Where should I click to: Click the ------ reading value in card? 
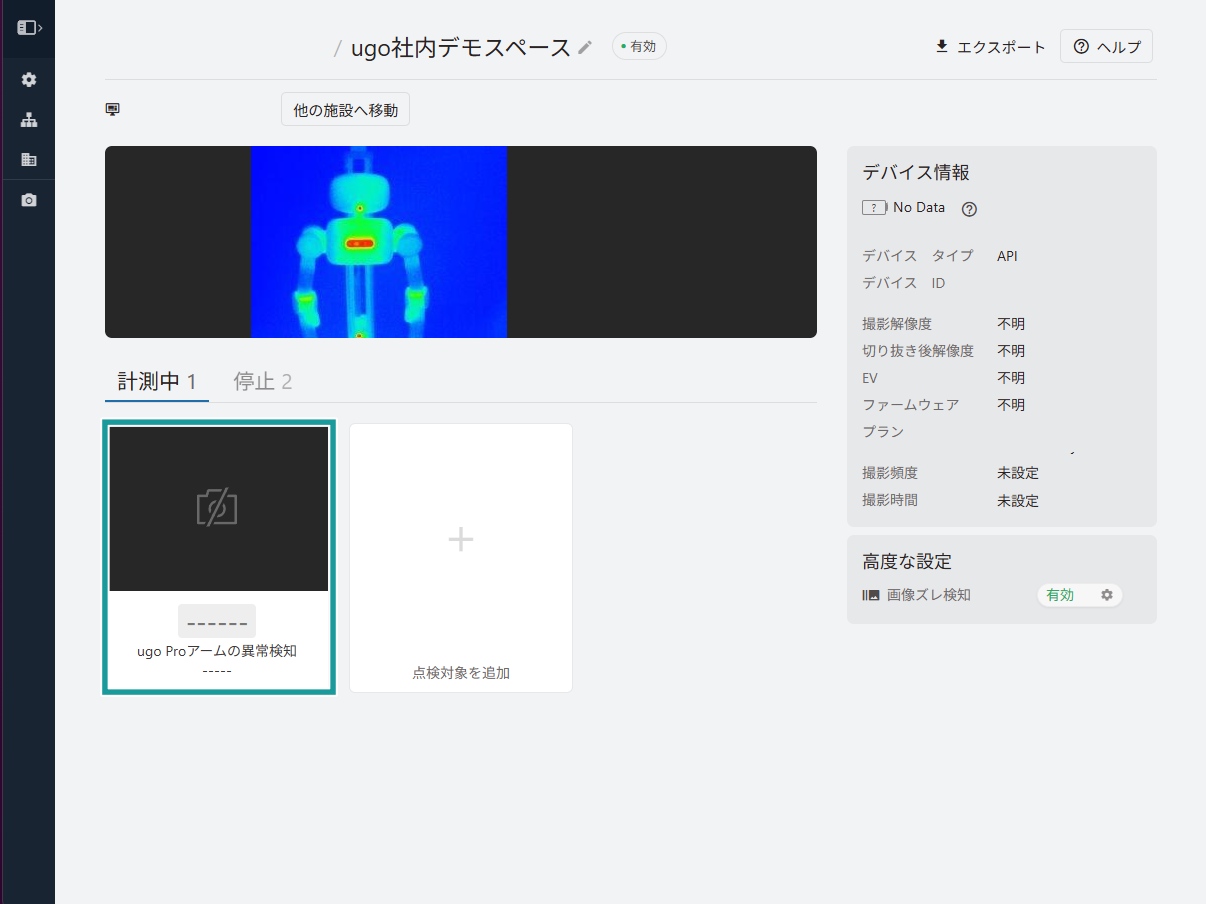(x=217, y=622)
